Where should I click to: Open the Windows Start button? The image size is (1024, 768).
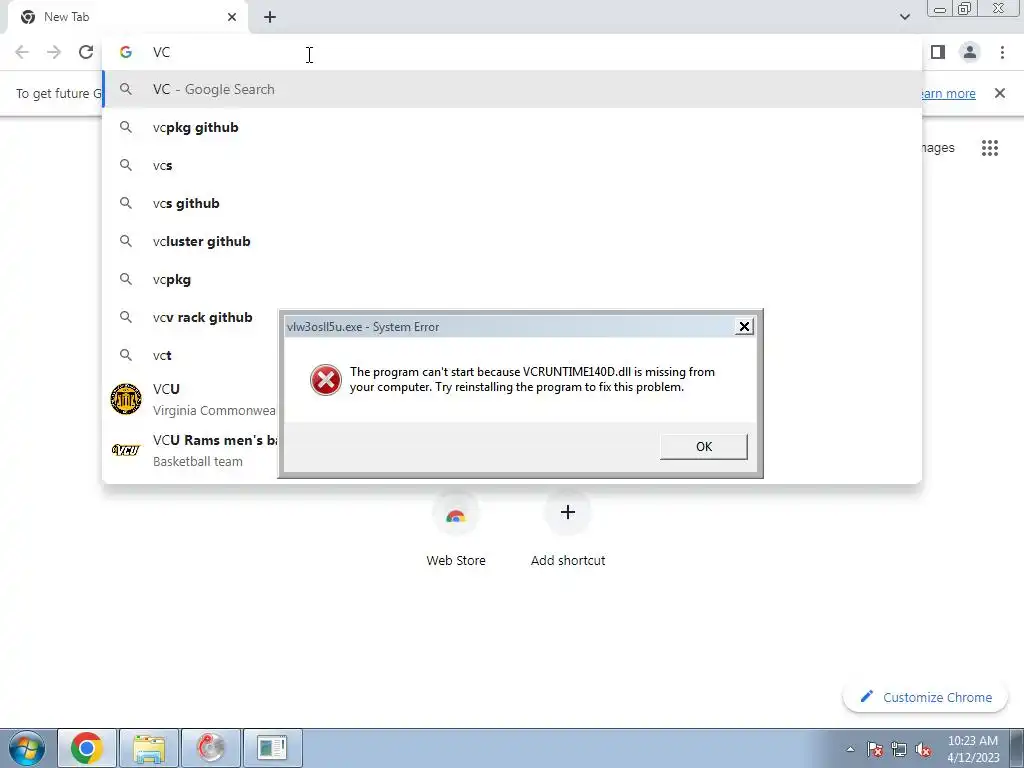point(27,748)
